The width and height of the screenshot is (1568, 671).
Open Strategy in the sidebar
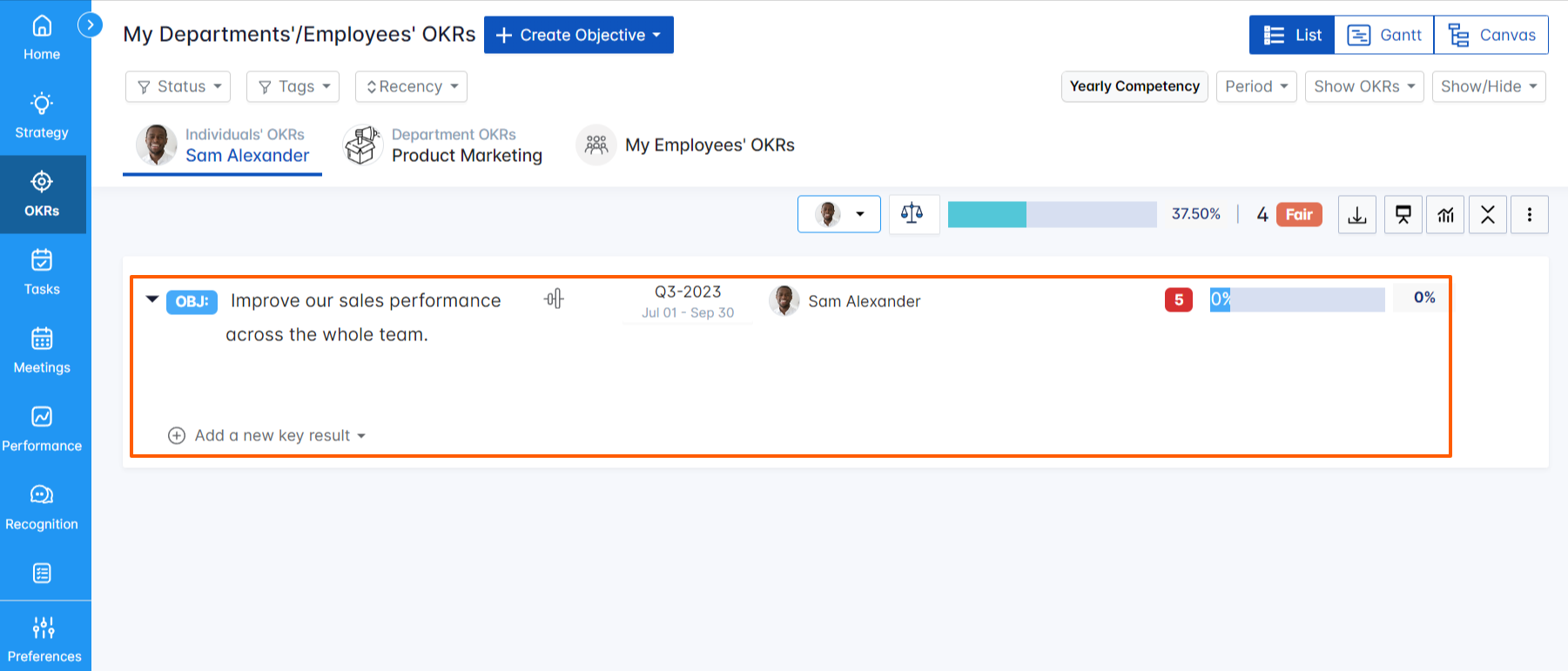tap(42, 116)
